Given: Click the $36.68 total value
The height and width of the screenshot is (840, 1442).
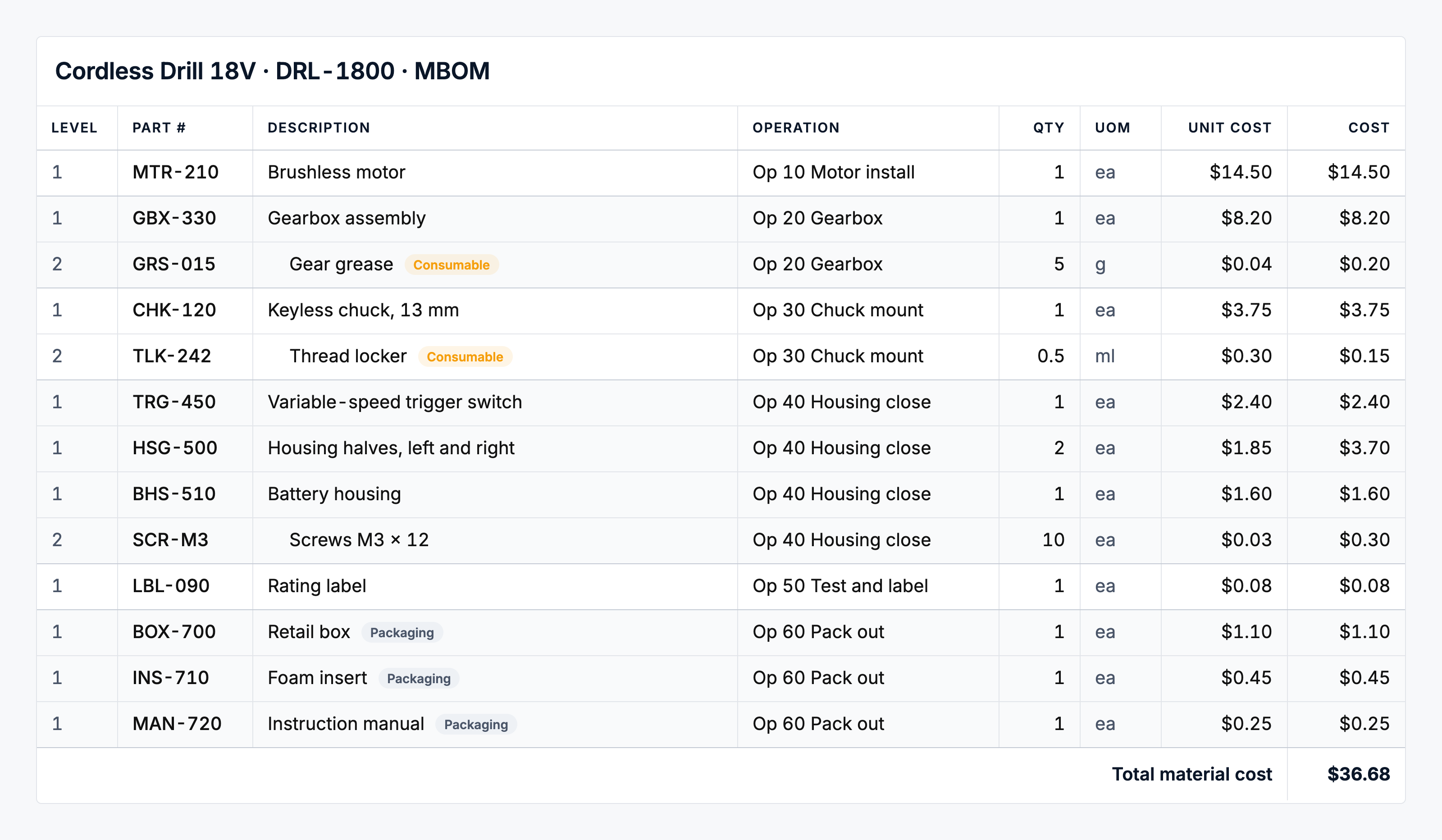Looking at the screenshot, I should tap(1359, 774).
